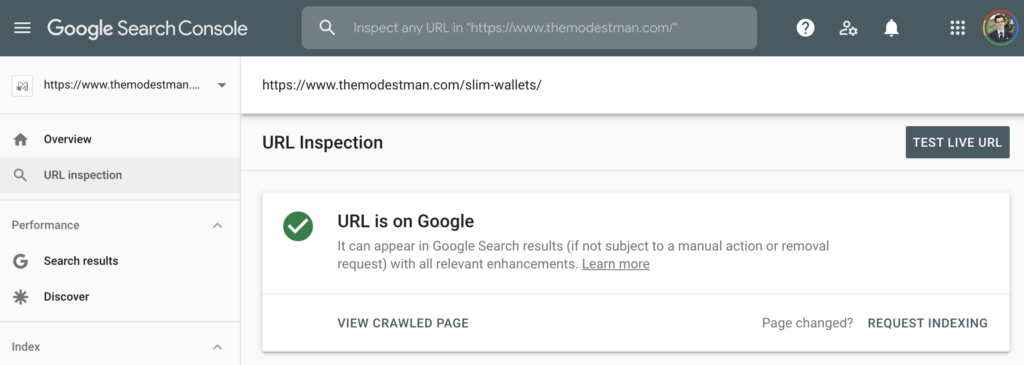
Task: Click the search magnifier in top bar
Action: point(327,27)
